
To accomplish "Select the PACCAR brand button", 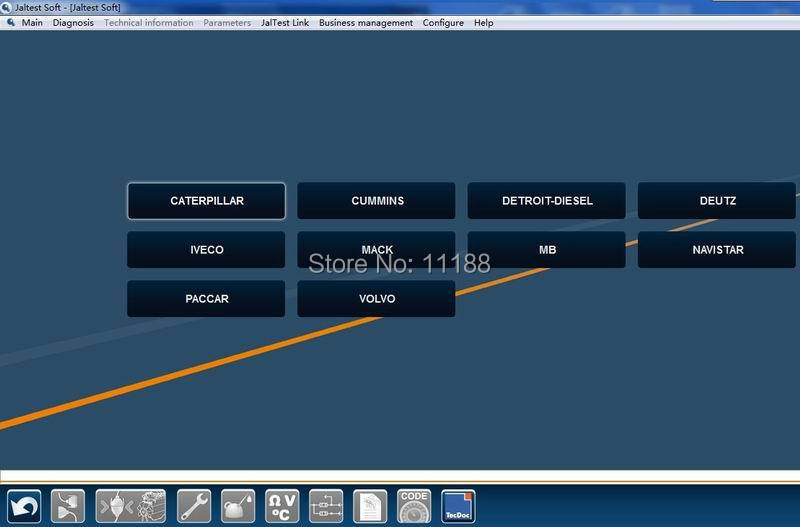I will (206, 298).
